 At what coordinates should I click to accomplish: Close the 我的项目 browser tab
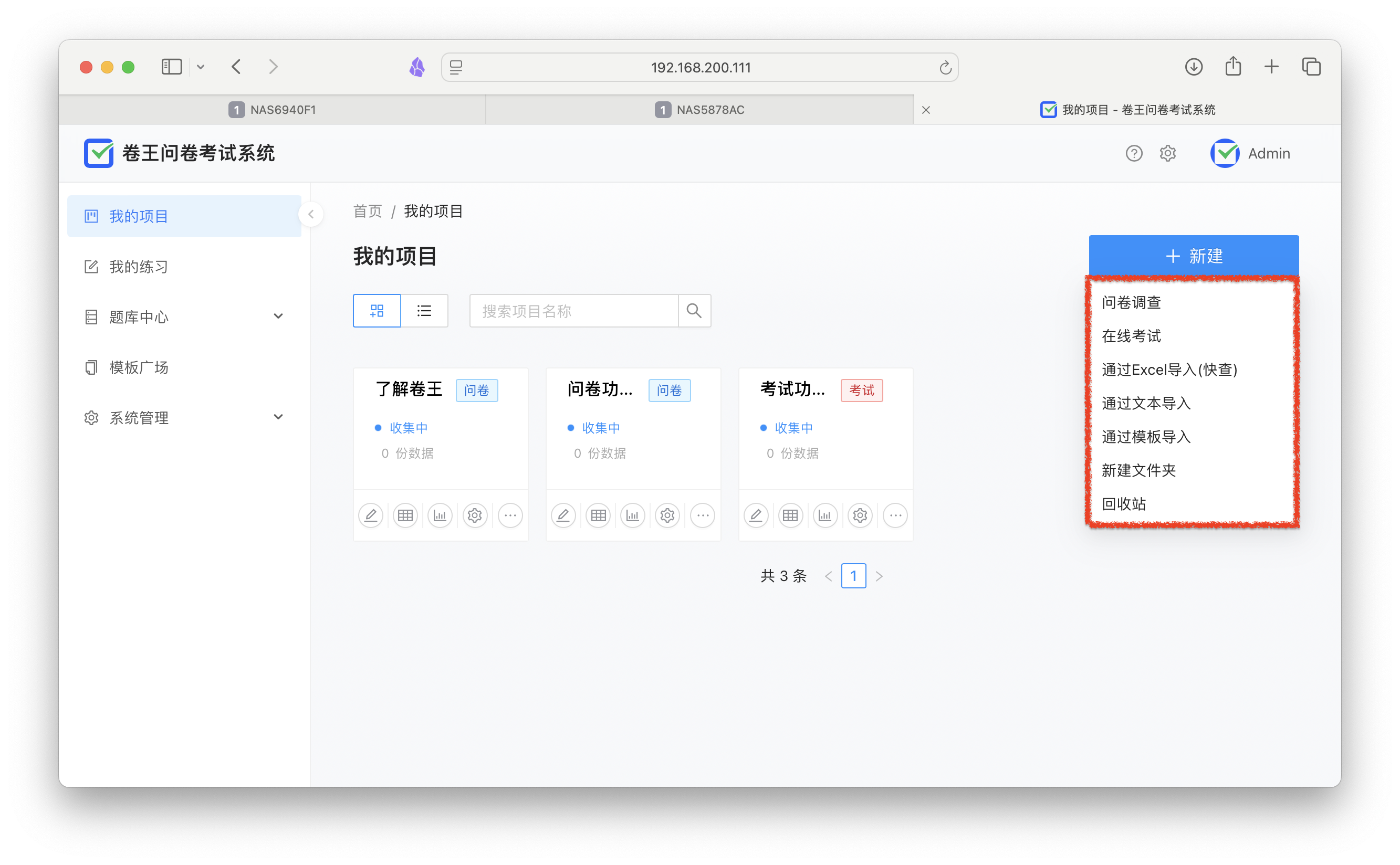click(x=925, y=110)
